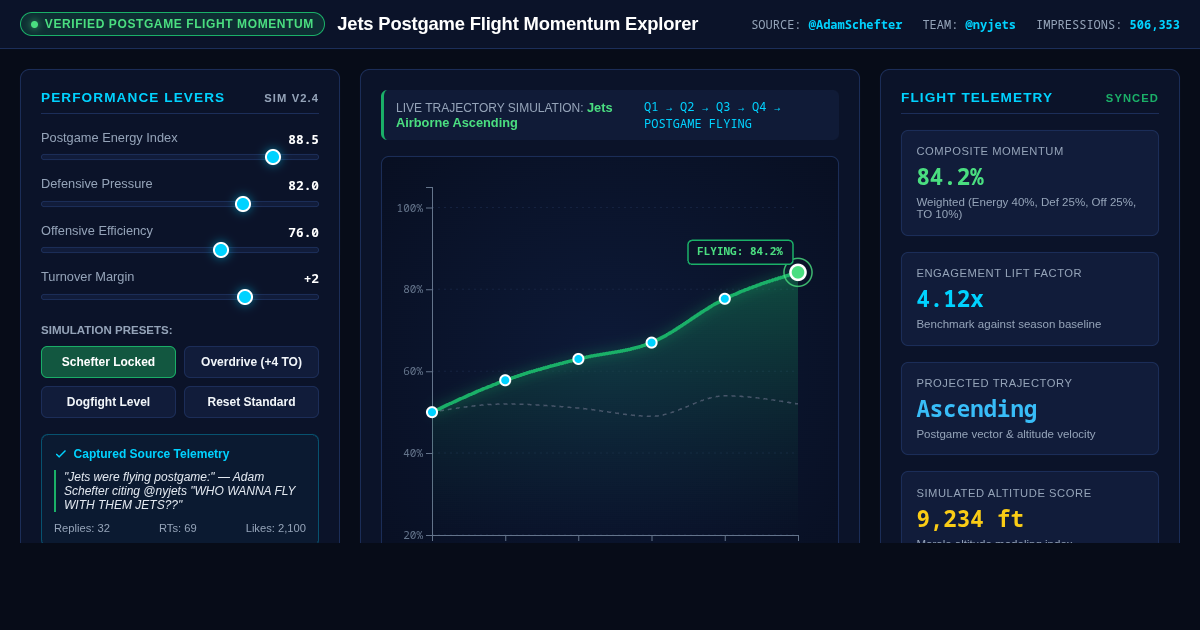Click the 100% y-axis label

(410, 208)
